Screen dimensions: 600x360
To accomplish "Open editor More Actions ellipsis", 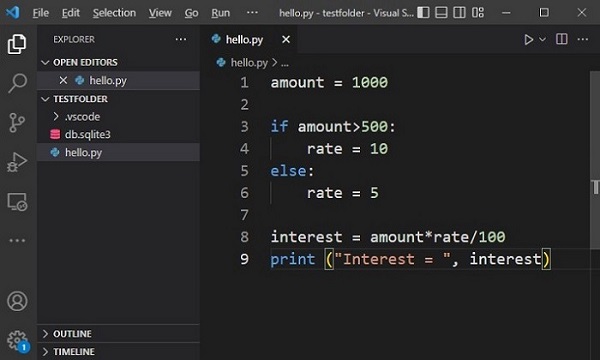I will pos(582,39).
